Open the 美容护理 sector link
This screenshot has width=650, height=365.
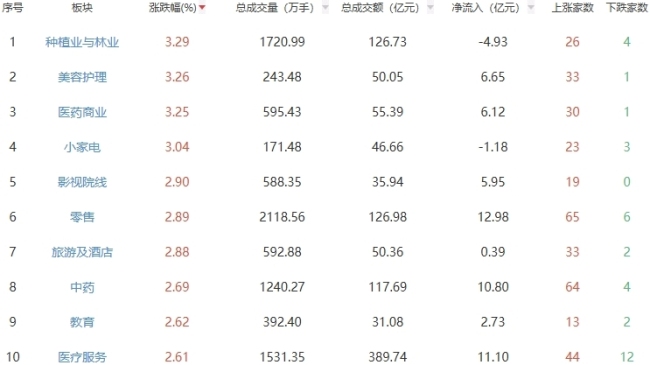[82, 77]
